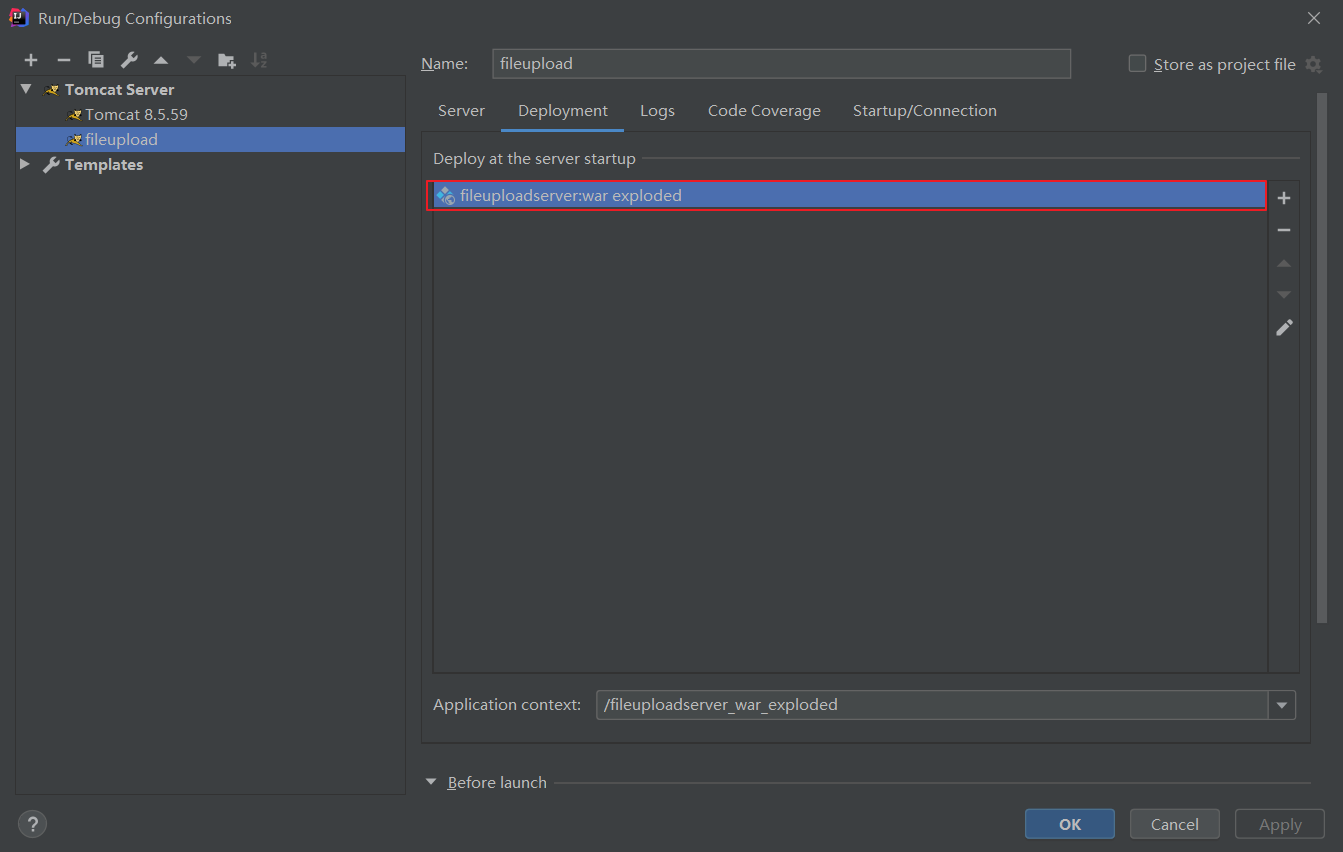Select Tomcat 8.5.59 configuration

pyautogui.click(x=136, y=114)
